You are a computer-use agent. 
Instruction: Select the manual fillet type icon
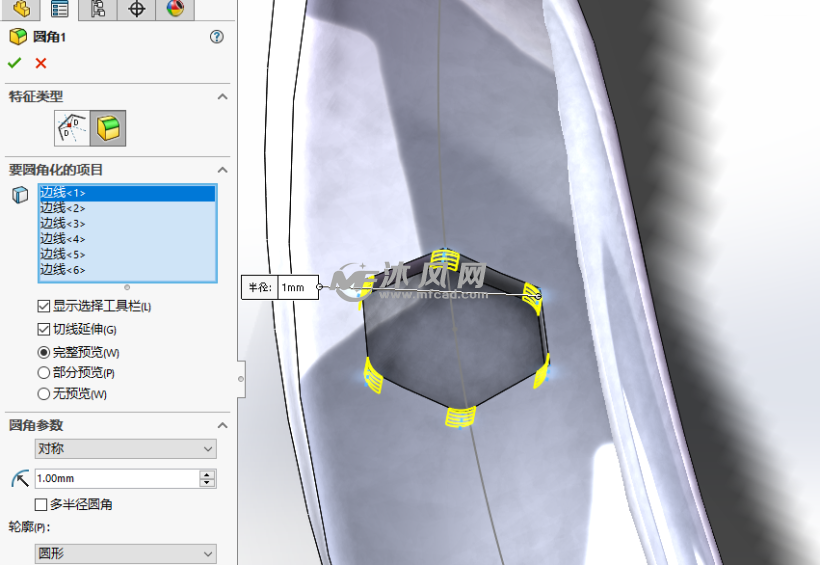tap(72, 128)
